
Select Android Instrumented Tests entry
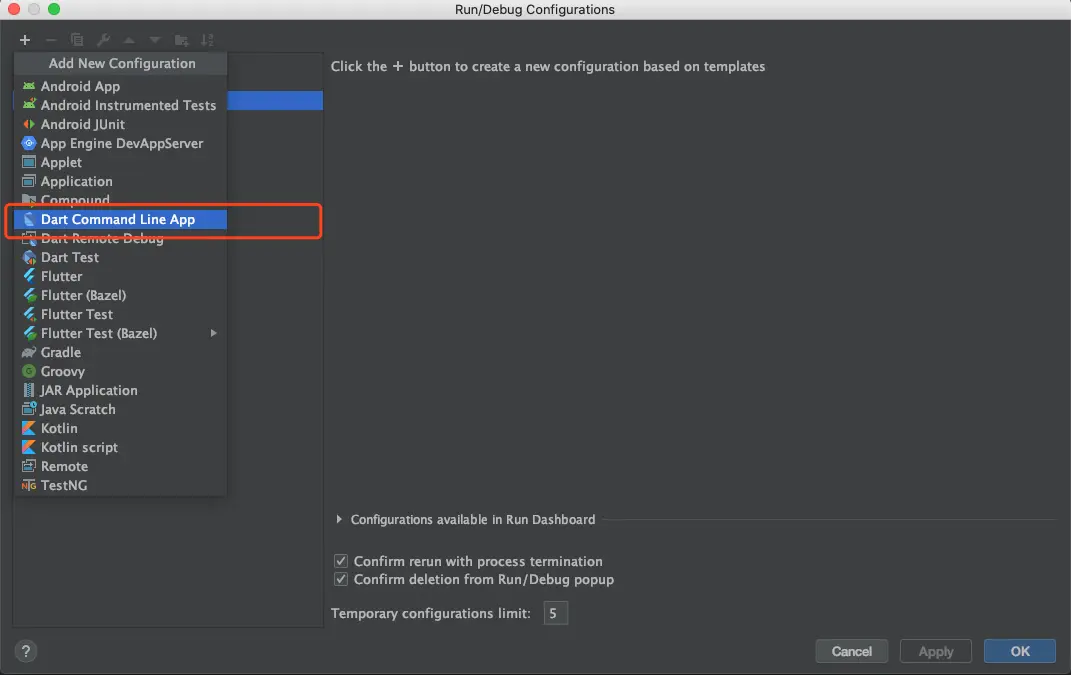point(120,105)
